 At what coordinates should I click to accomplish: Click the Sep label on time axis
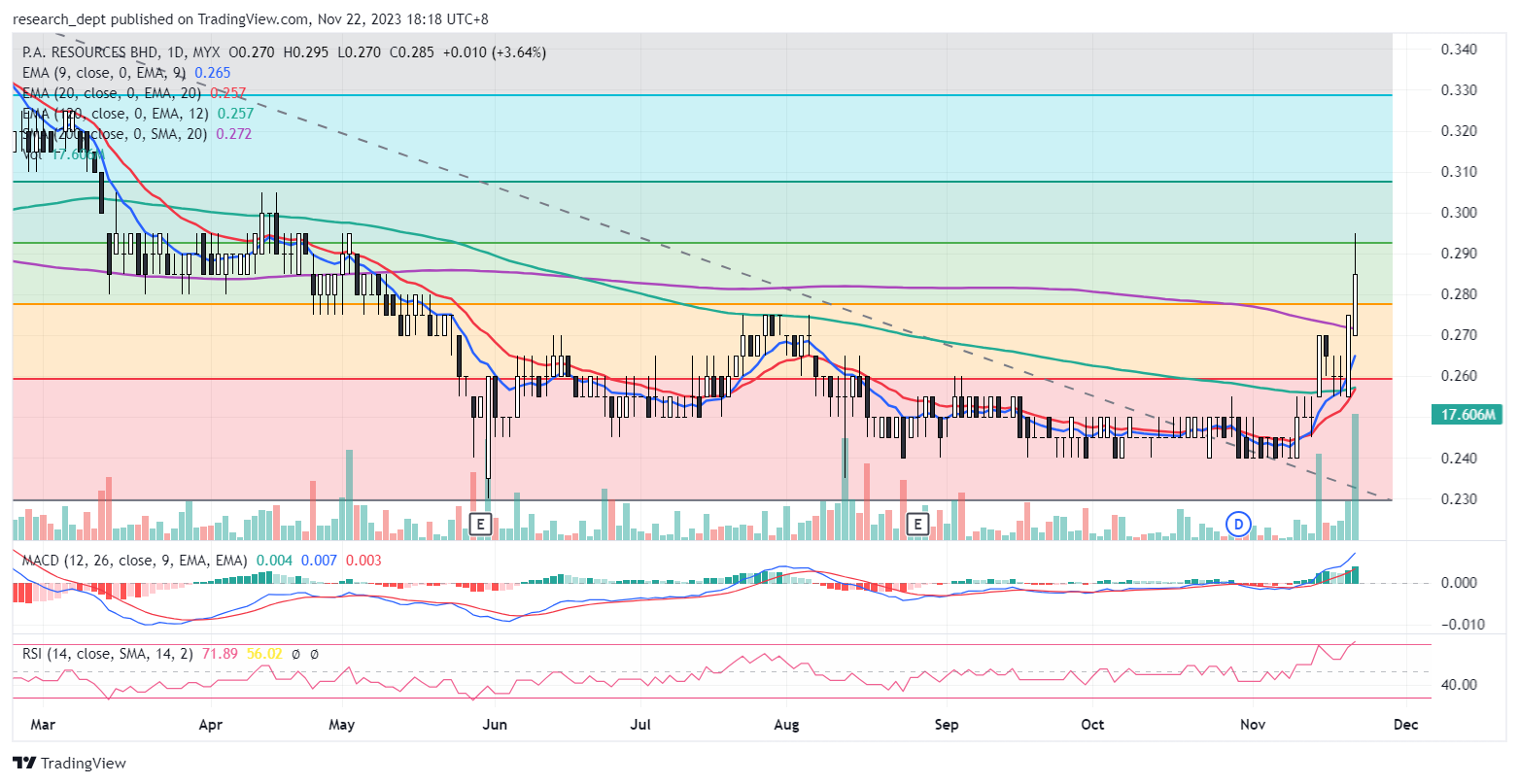[947, 725]
